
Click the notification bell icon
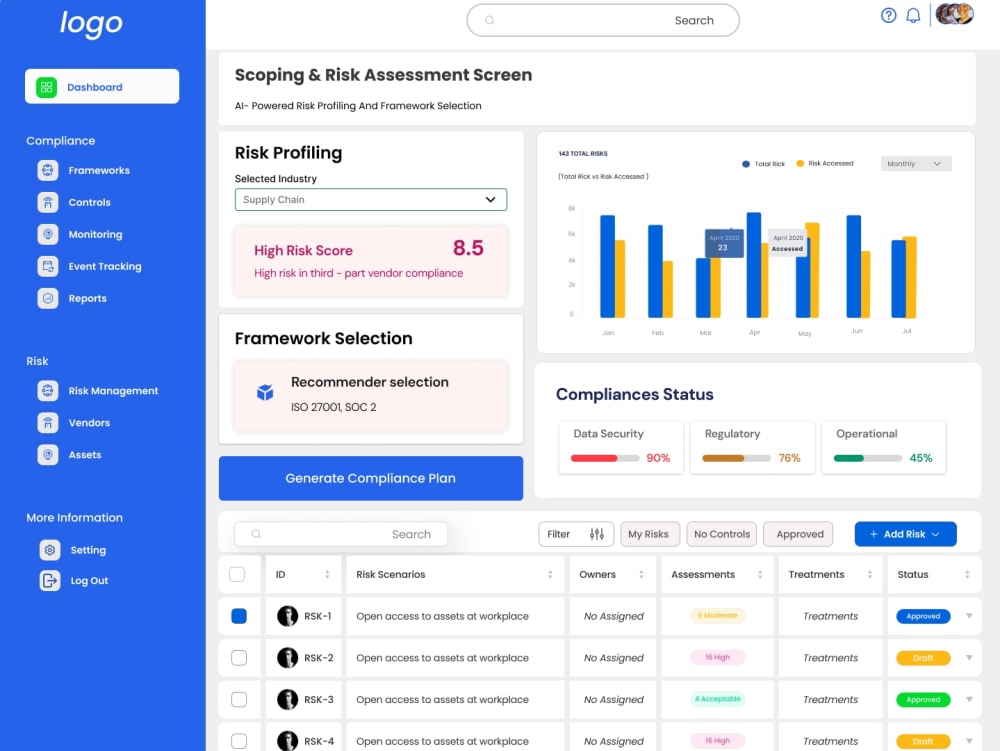coord(913,15)
